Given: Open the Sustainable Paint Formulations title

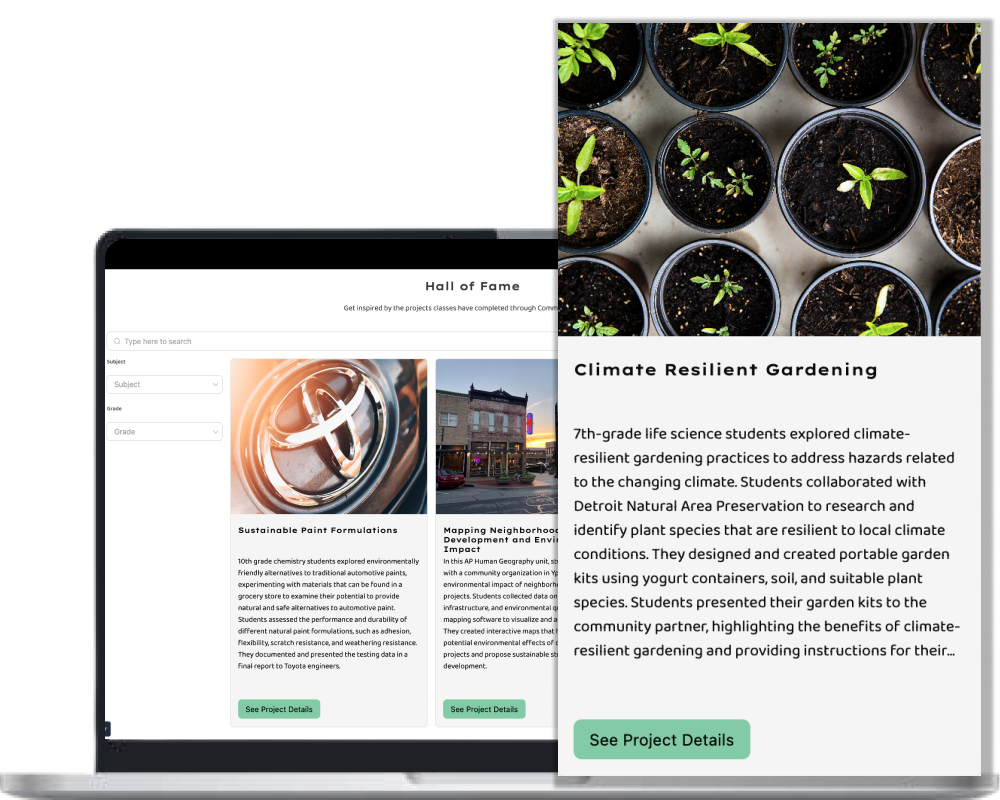Looking at the screenshot, I should (x=318, y=530).
